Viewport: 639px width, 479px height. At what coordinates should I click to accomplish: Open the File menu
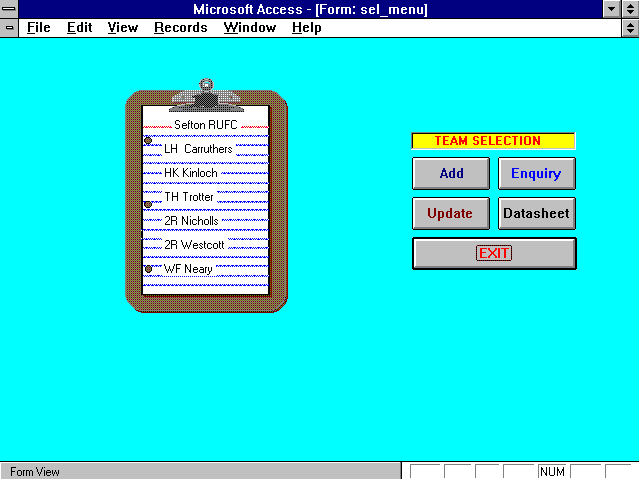tap(38, 28)
